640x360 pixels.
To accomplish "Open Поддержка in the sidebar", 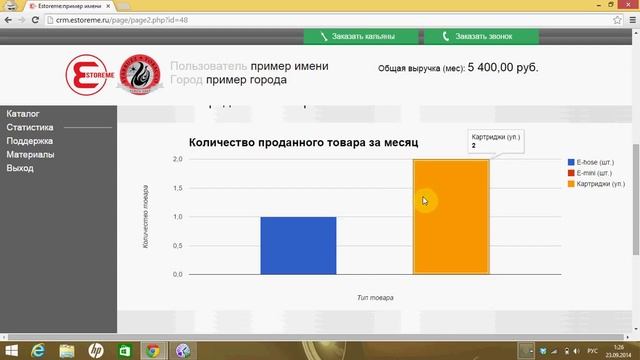I will 29,141.
